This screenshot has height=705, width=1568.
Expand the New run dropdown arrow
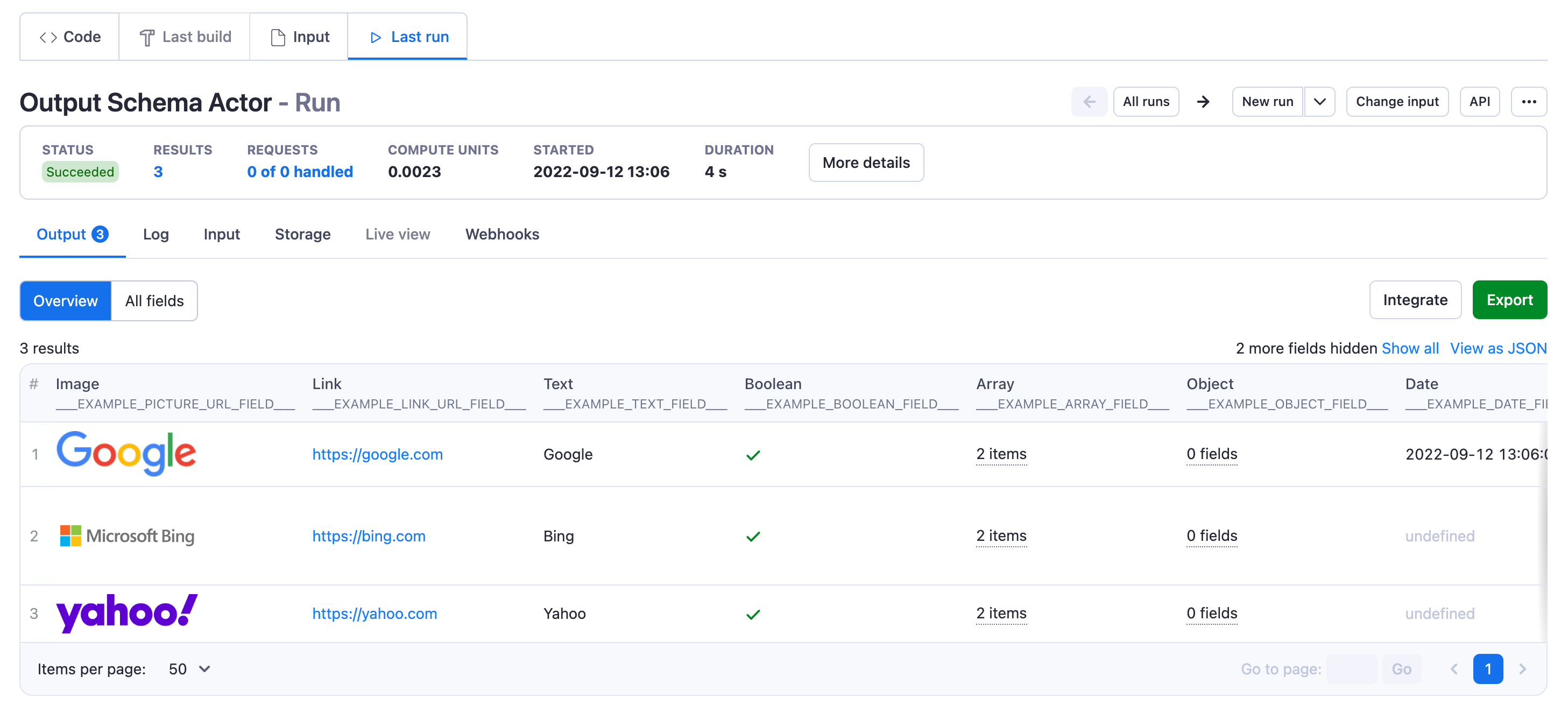[x=1319, y=102]
